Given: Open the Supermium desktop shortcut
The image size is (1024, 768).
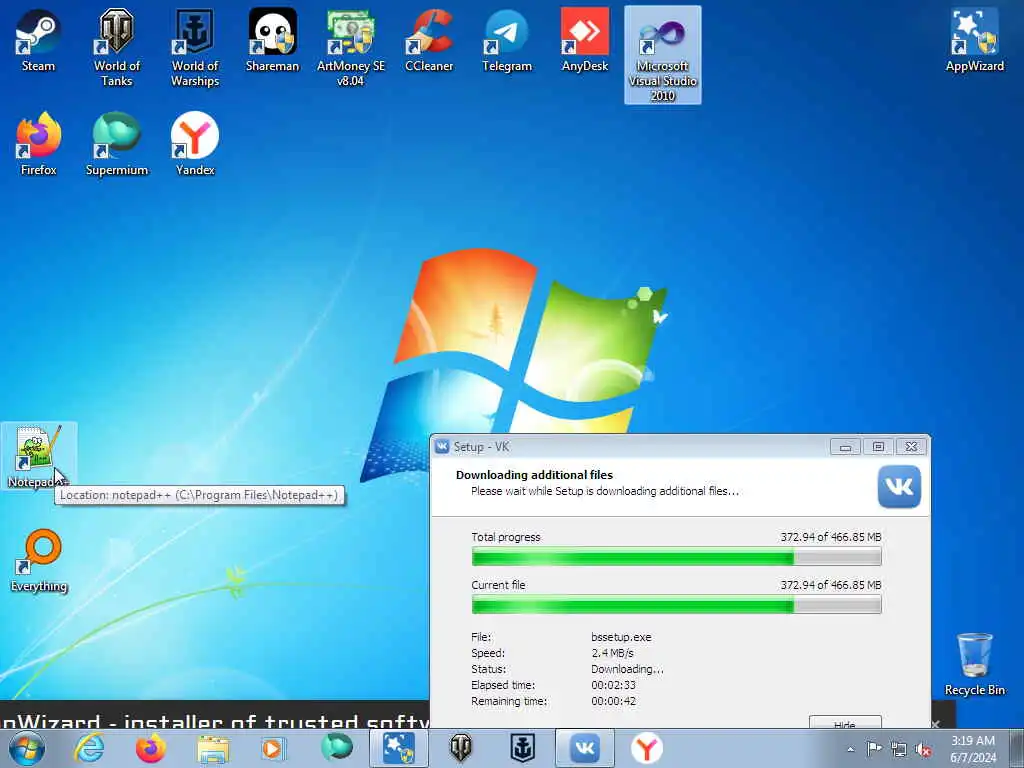Looking at the screenshot, I should (117, 144).
